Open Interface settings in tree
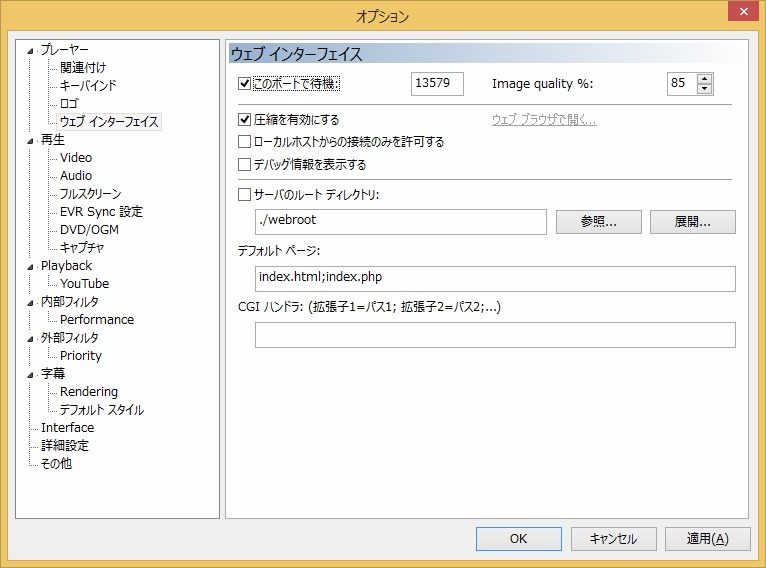The image size is (766, 568). tap(67, 428)
